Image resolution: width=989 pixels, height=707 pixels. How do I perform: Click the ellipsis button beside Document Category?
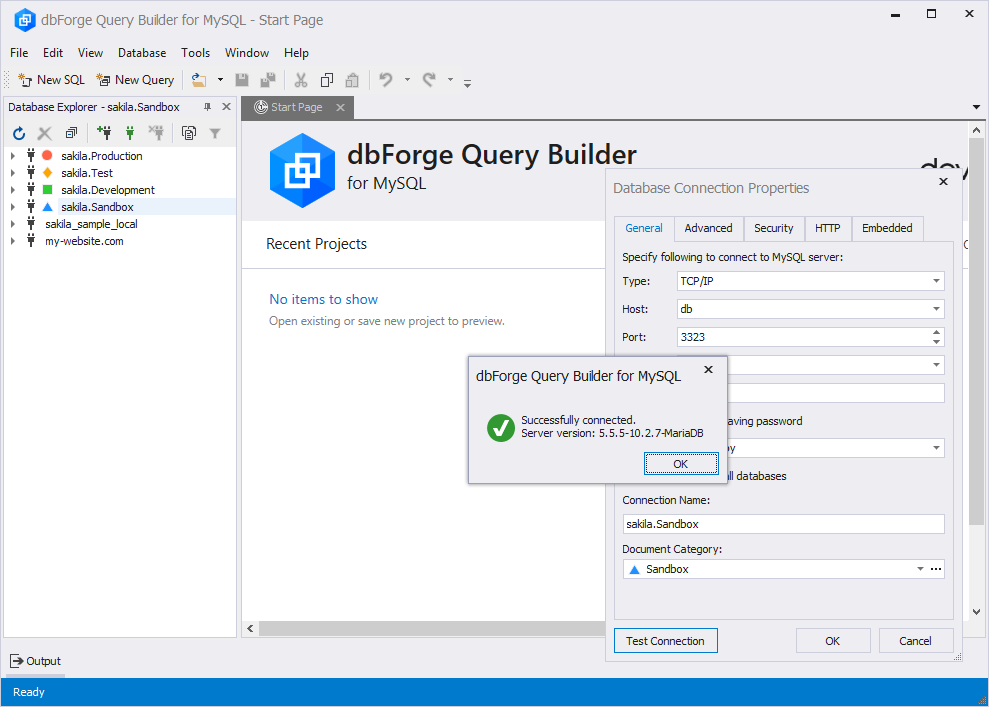(x=936, y=569)
